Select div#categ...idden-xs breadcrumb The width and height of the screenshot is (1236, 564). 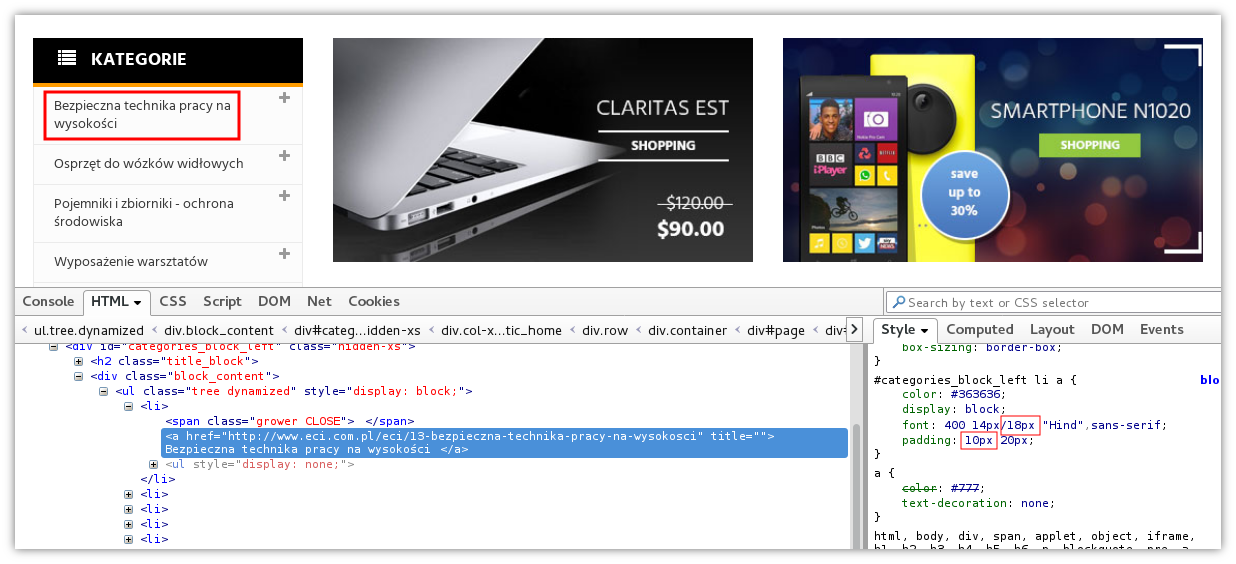tap(358, 330)
